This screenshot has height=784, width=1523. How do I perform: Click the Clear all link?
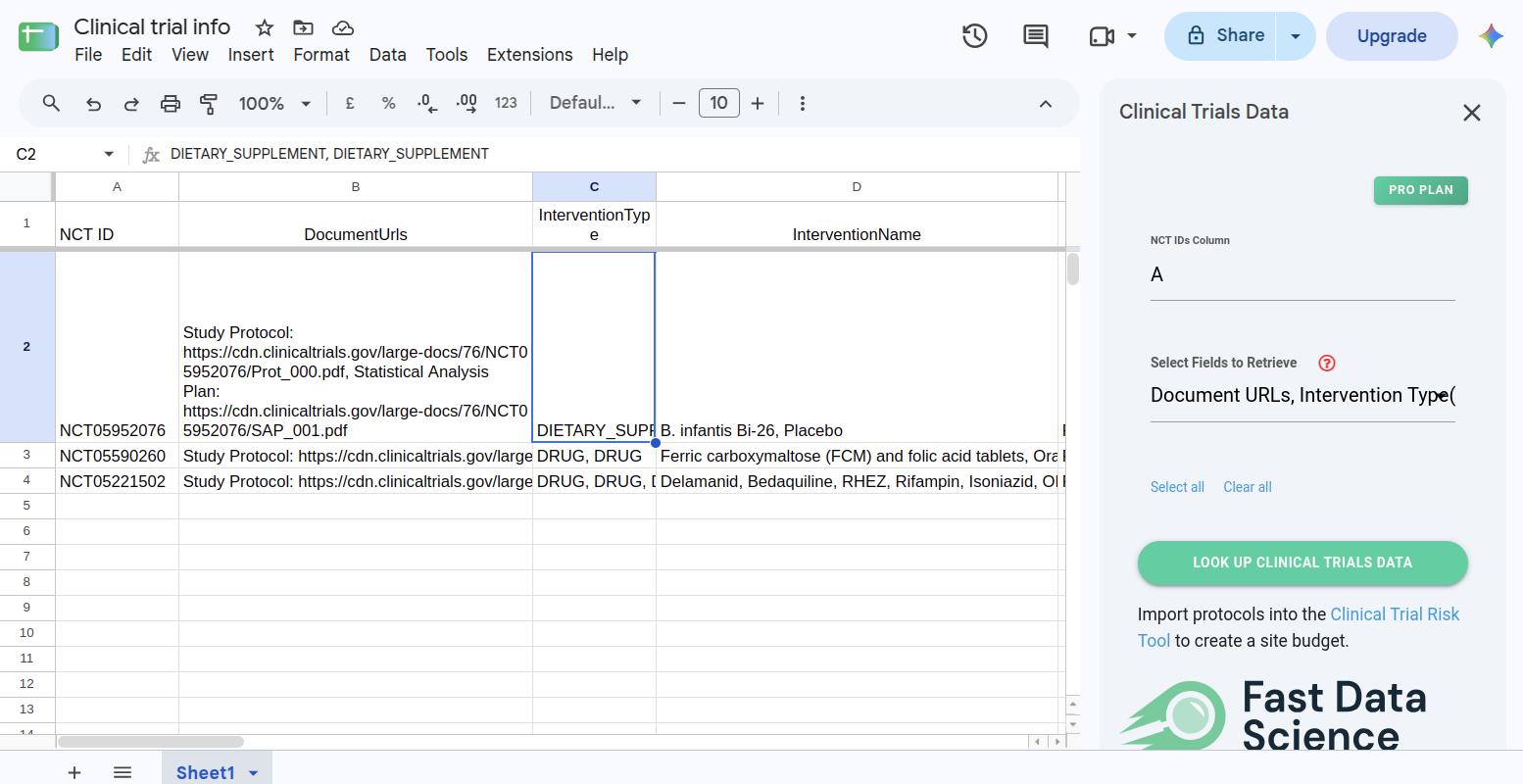(x=1248, y=487)
